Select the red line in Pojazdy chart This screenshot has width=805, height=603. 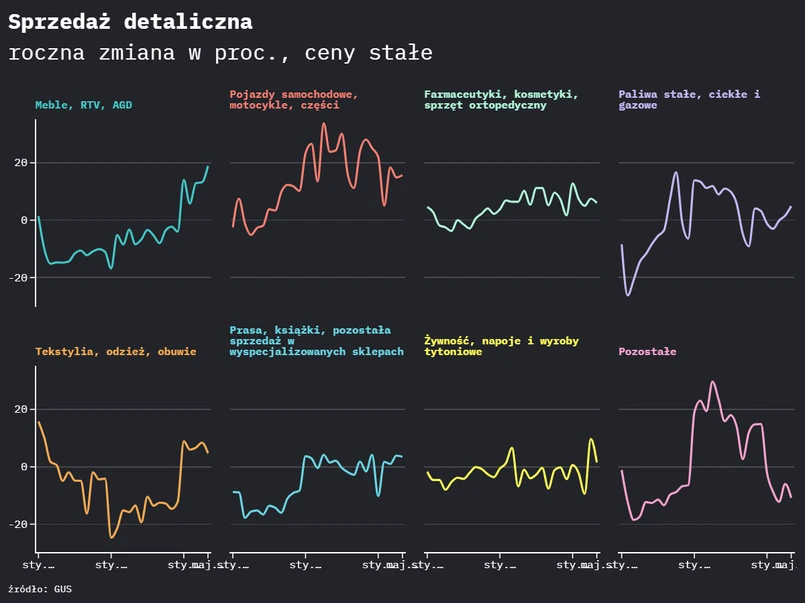click(323, 125)
